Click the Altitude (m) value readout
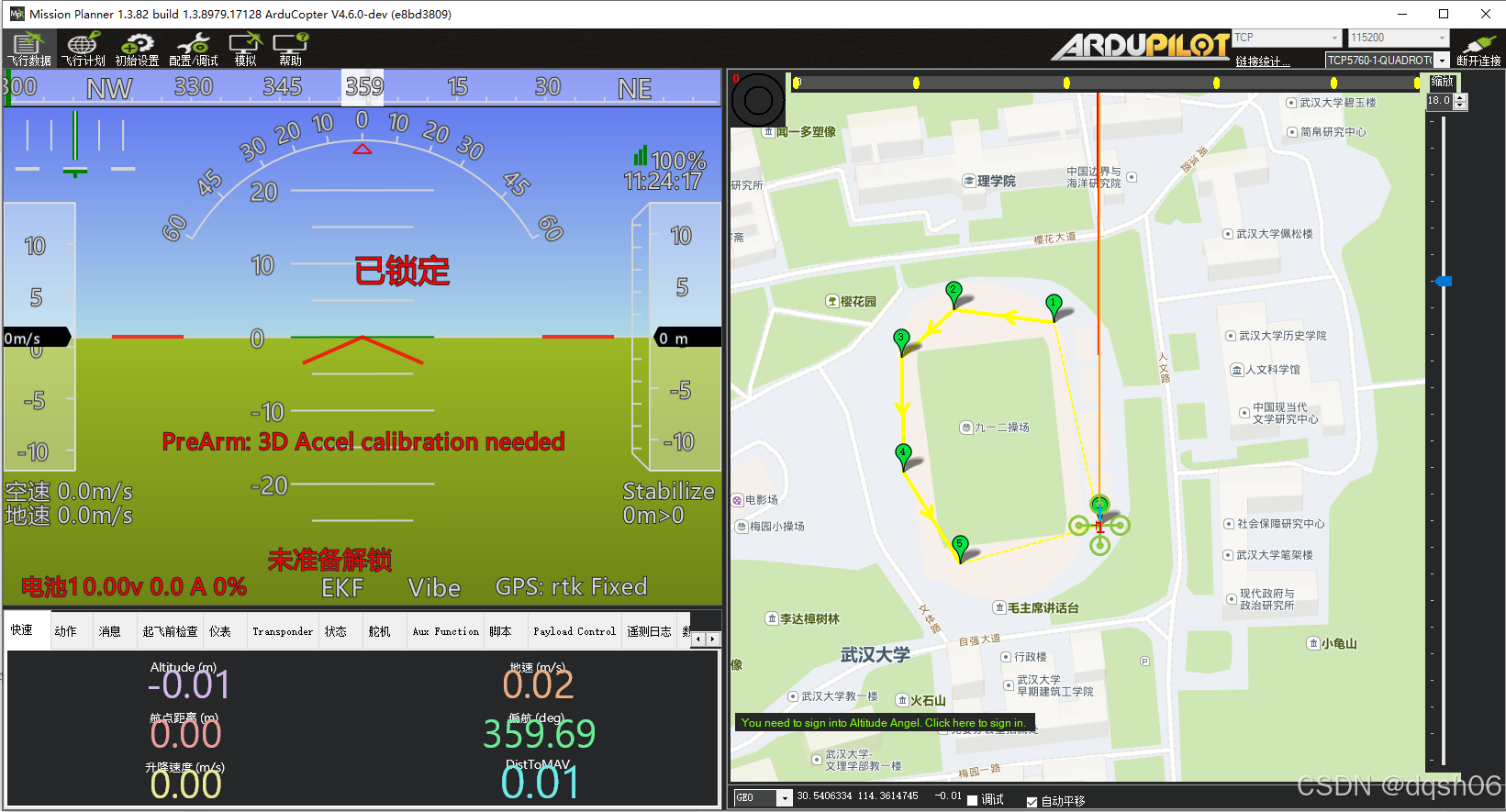 point(189,684)
